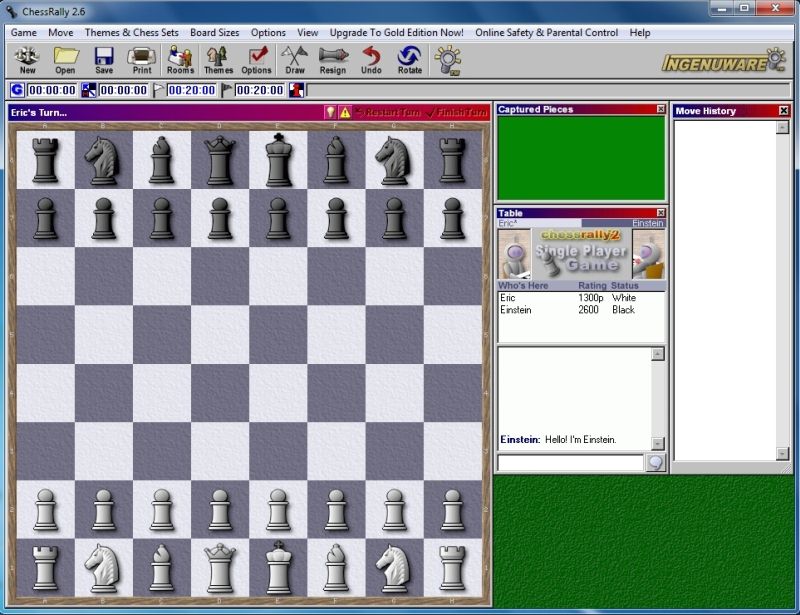
Task: Close the Captured Pieces panel
Action: click(x=661, y=109)
